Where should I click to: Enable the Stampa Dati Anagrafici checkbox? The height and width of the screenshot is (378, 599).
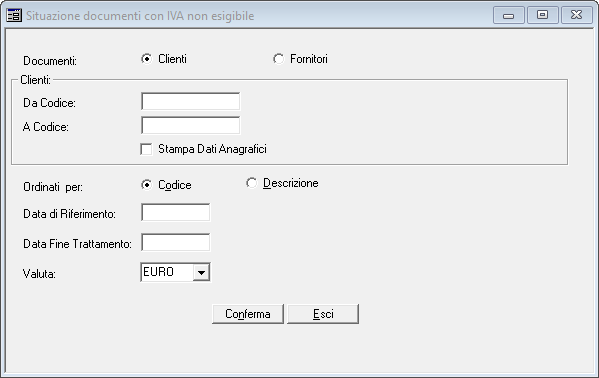click(146, 149)
